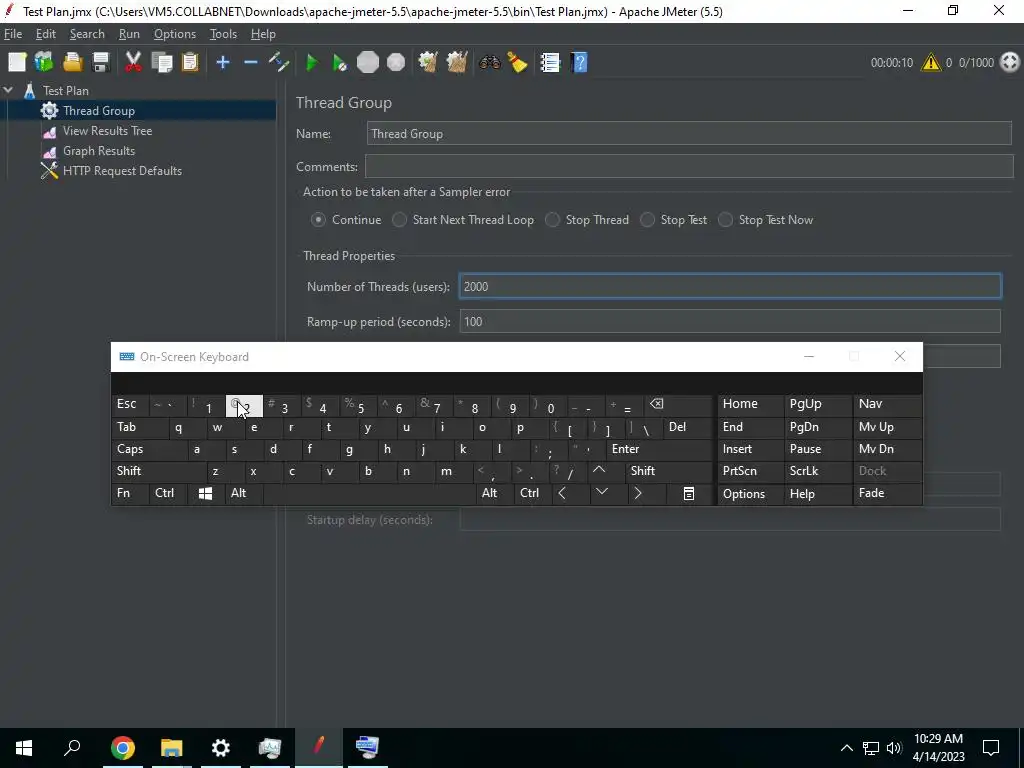
Task: Click the Windows Start button
Action: (24, 748)
